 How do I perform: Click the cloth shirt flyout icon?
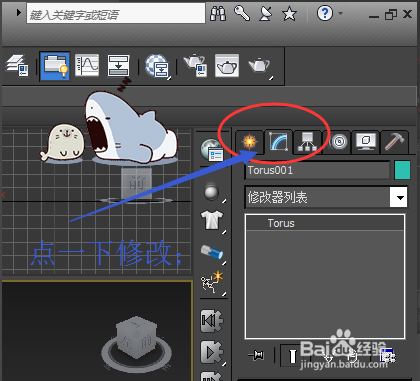pyautogui.click(x=213, y=221)
